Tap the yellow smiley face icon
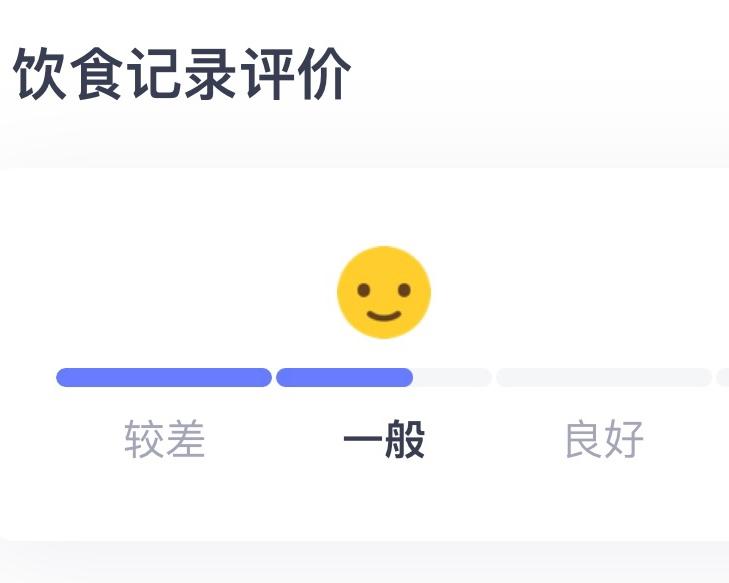Image resolution: width=729 pixels, height=583 pixels. click(x=384, y=292)
